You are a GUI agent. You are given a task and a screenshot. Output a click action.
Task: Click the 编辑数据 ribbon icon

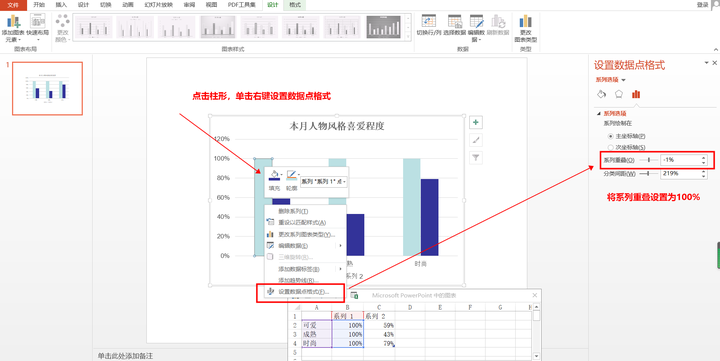pos(476,28)
